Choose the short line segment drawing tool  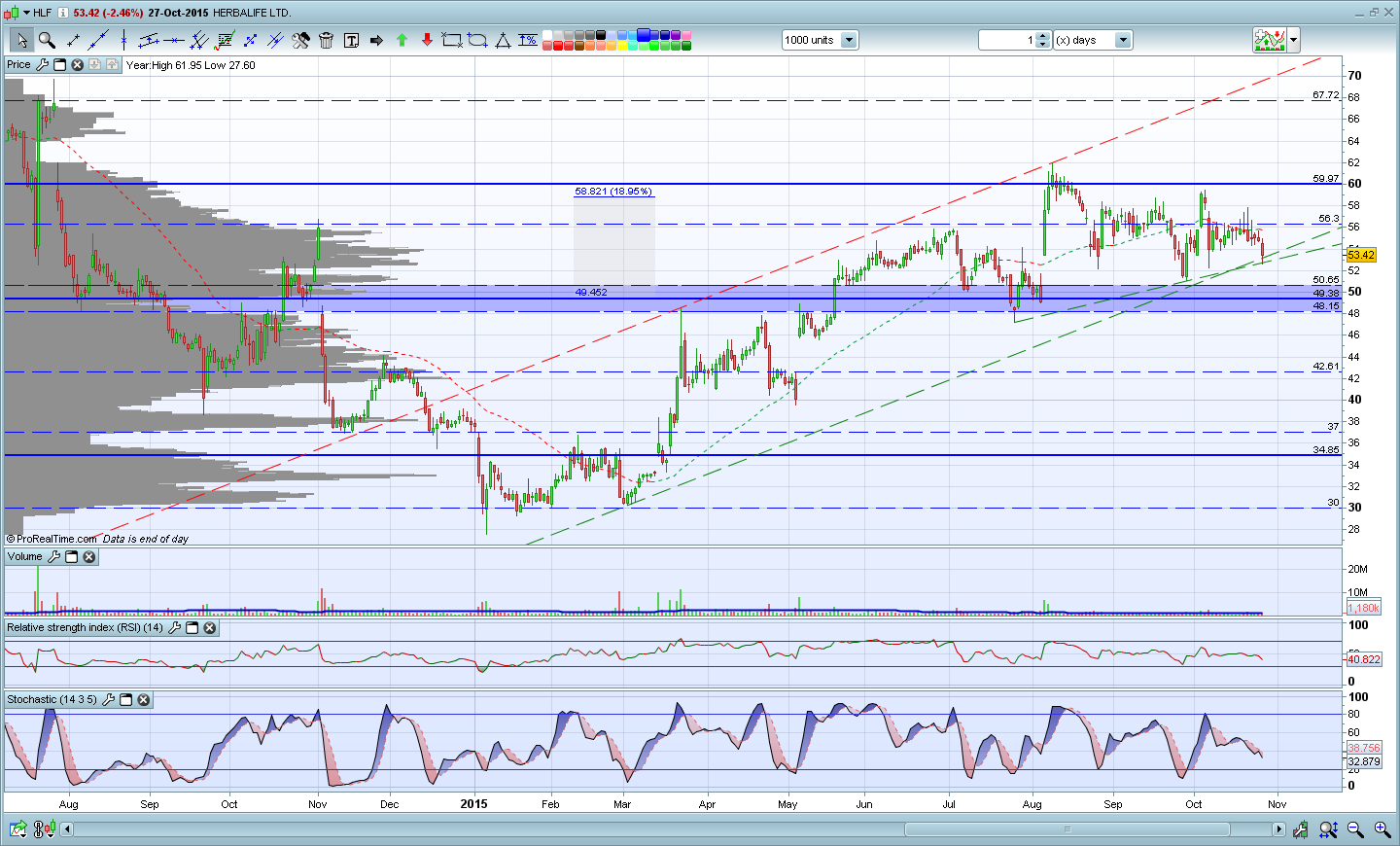(73, 40)
